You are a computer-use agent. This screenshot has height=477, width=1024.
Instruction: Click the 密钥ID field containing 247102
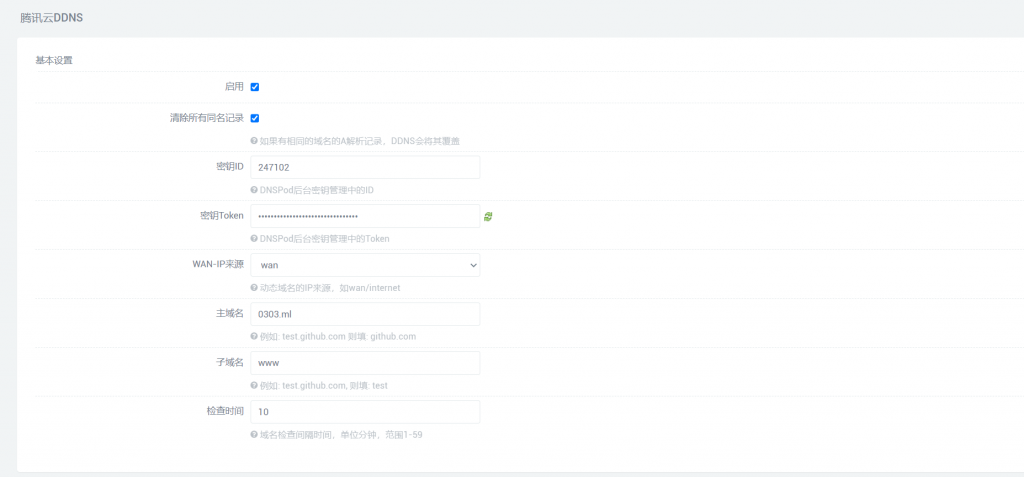[365, 167]
